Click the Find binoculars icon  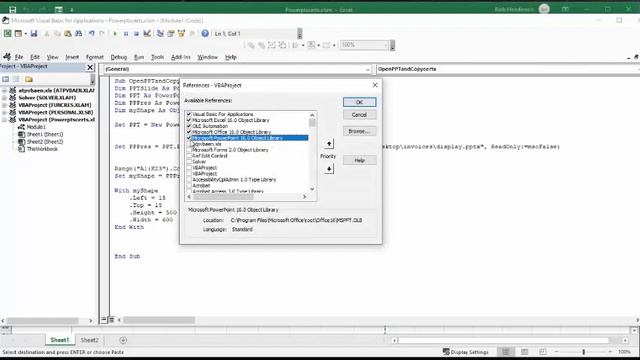(78, 33)
